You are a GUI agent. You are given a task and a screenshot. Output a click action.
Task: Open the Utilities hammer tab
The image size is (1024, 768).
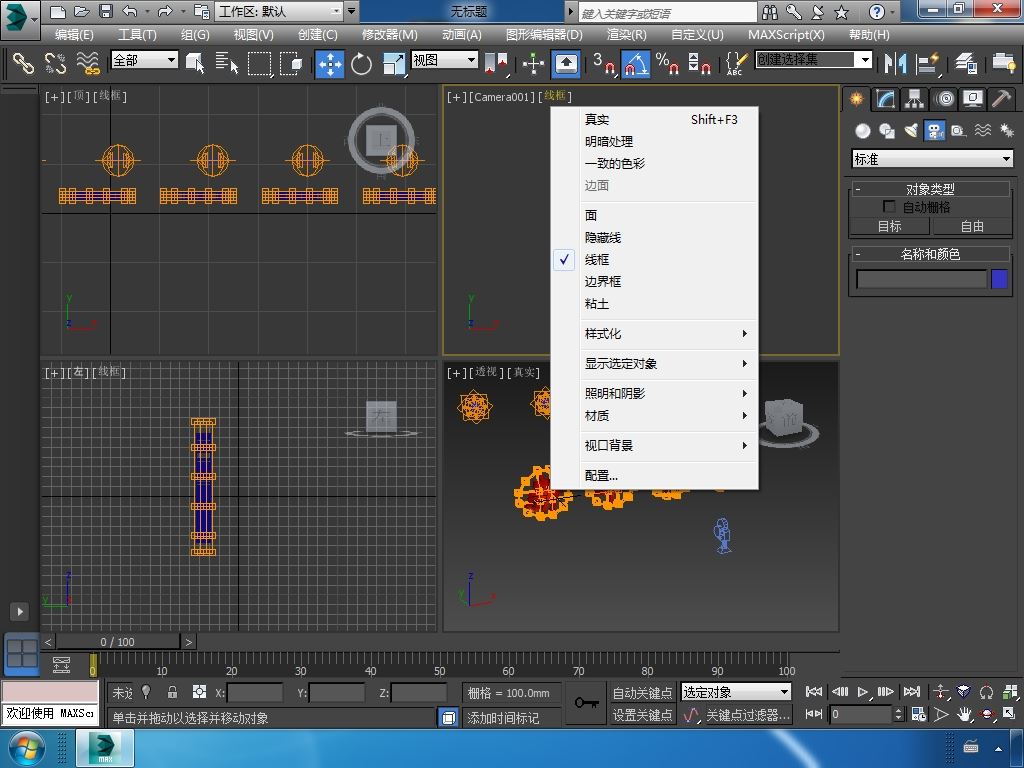click(x=1001, y=99)
